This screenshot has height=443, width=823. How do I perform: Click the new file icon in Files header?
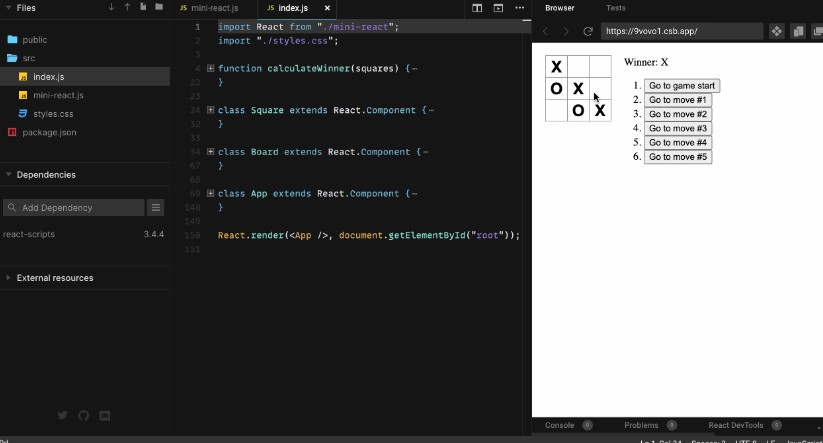[x=143, y=7]
